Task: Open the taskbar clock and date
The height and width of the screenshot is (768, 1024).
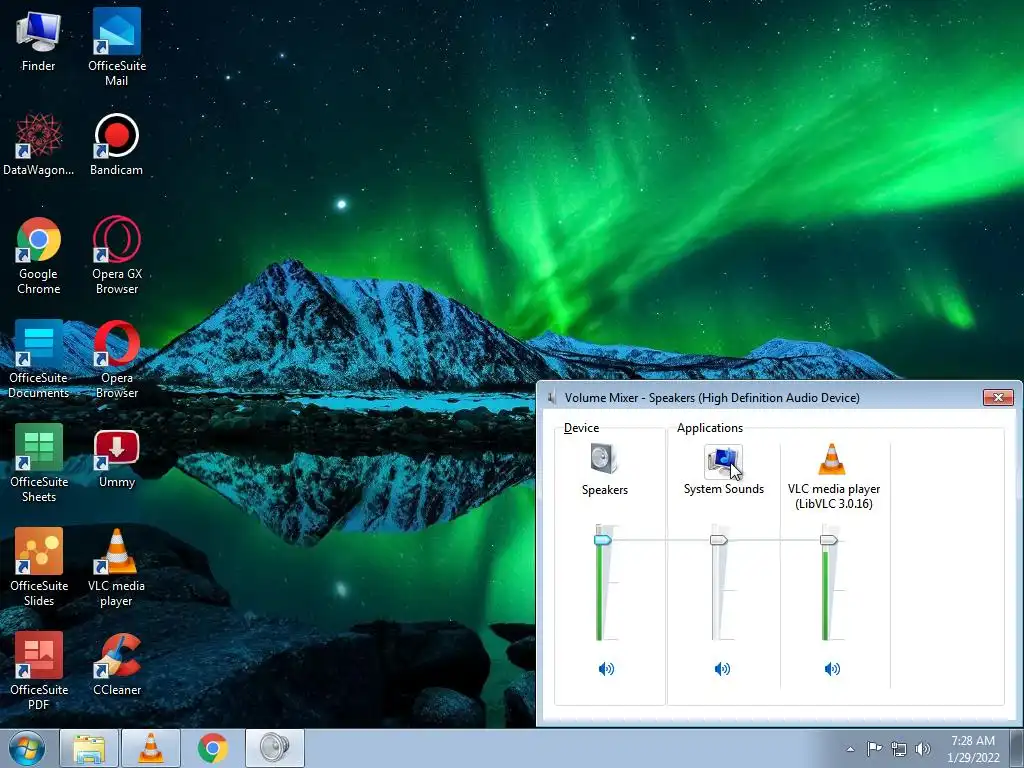Action: 973,749
